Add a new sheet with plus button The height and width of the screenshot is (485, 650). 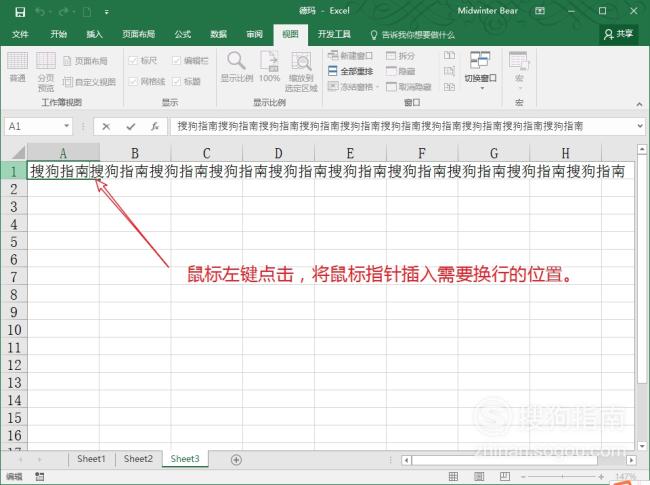(x=236, y=460)
